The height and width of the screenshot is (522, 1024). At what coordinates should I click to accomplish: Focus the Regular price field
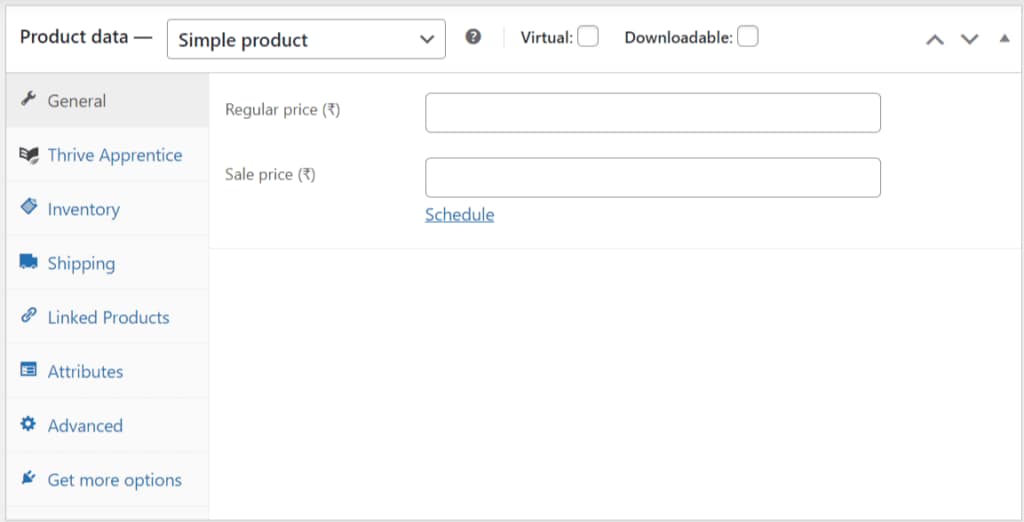tap(652, 113)
